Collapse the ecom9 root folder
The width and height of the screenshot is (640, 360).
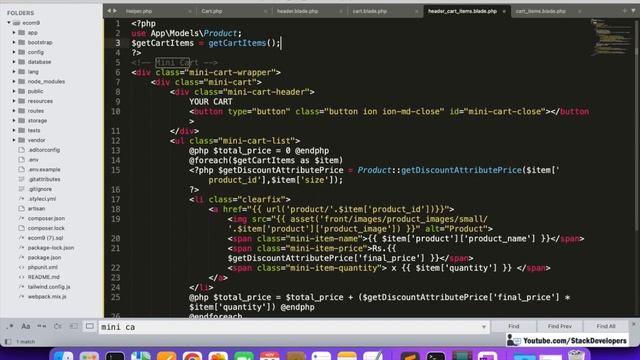tap(9, 23)
